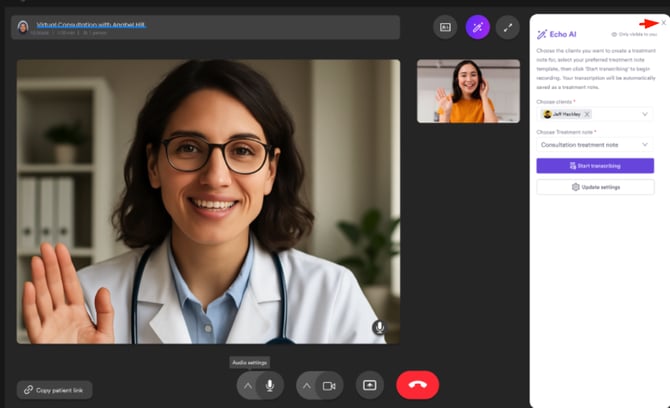Select the small self-view video thumbnail
Viewport: 670px width, 408px height.
coord(468,91)
